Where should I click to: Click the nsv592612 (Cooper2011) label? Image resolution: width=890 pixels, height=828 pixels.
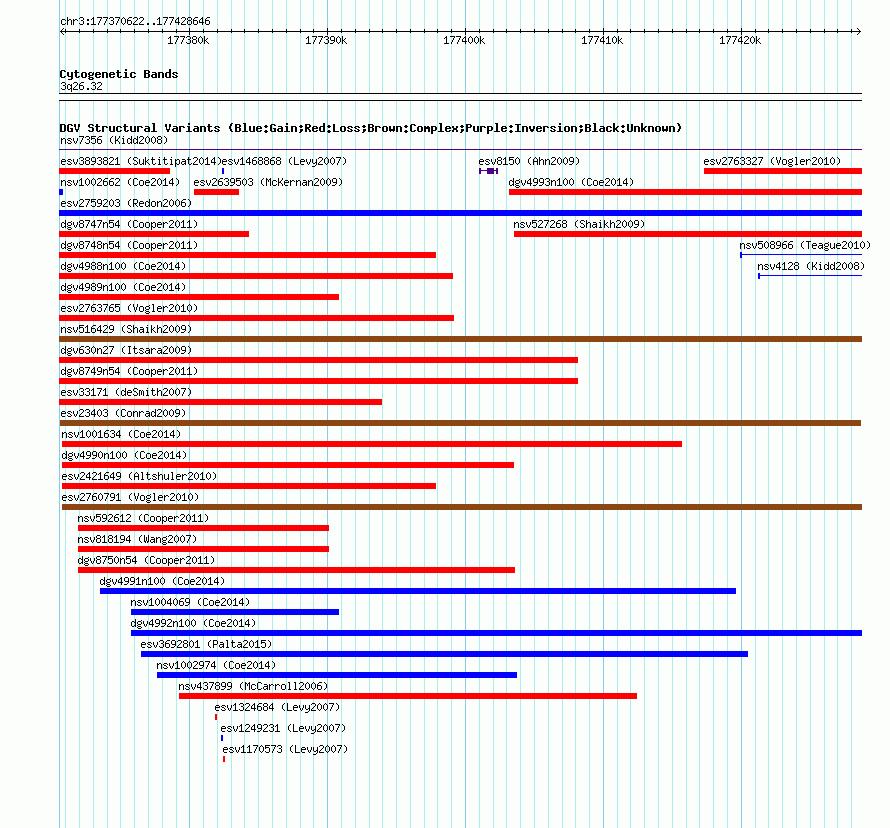tap(143, 518)
